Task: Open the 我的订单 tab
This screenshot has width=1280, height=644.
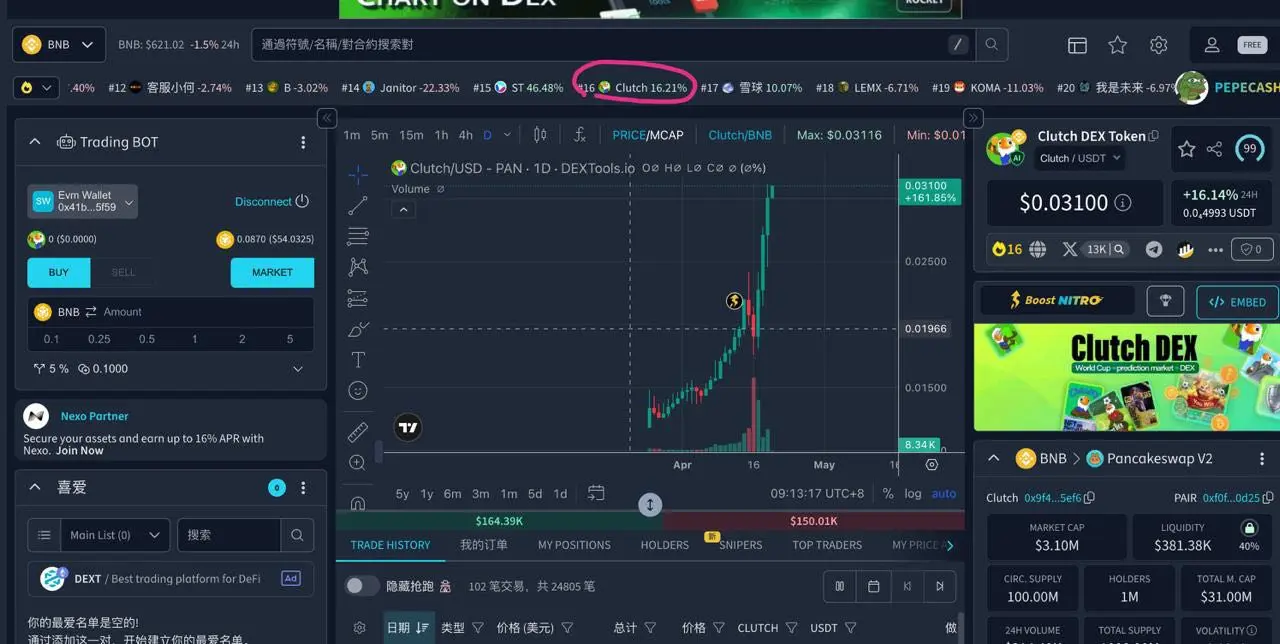Action: click(x=484, y=545)
